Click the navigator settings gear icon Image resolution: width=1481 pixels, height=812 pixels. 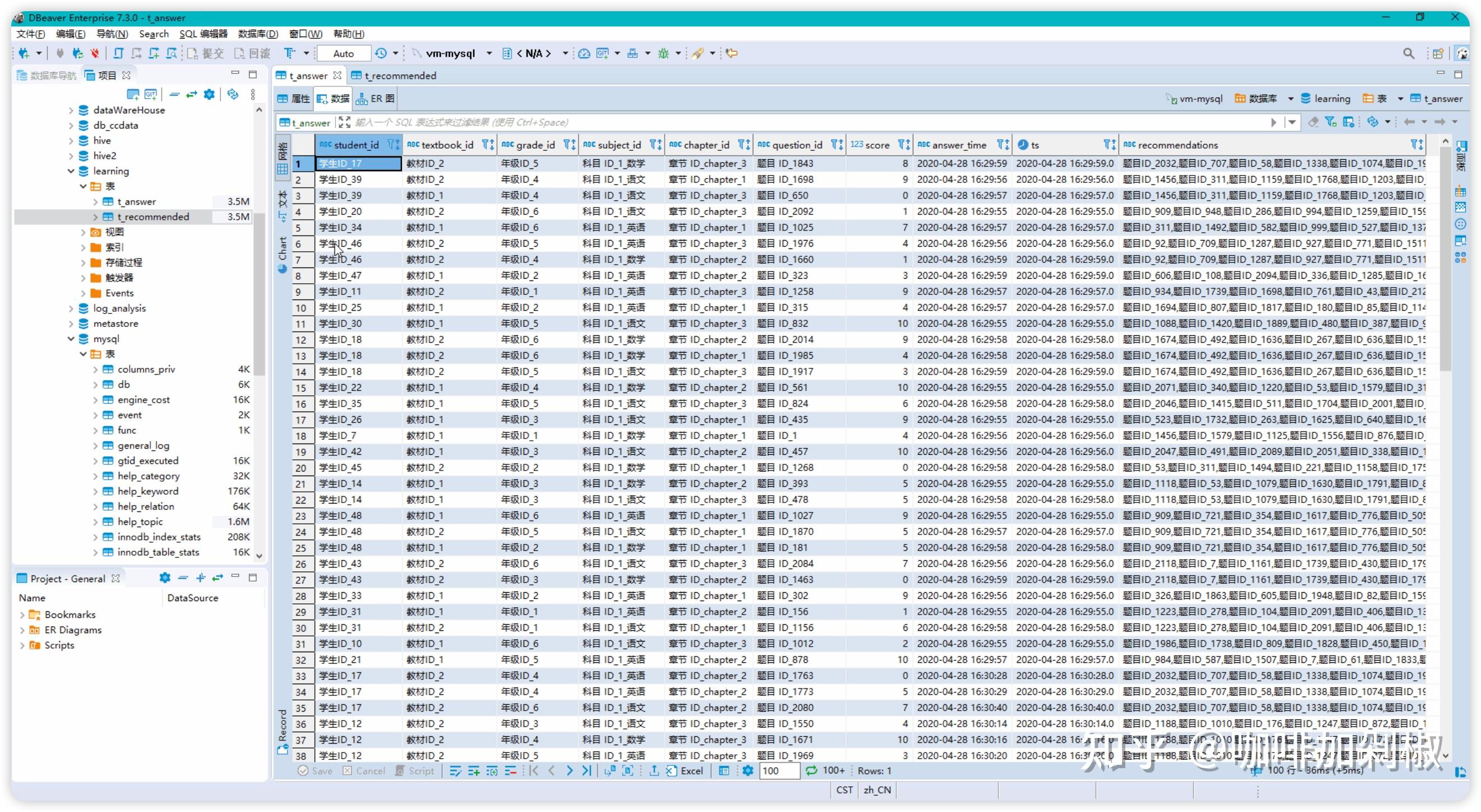point(209,94)
